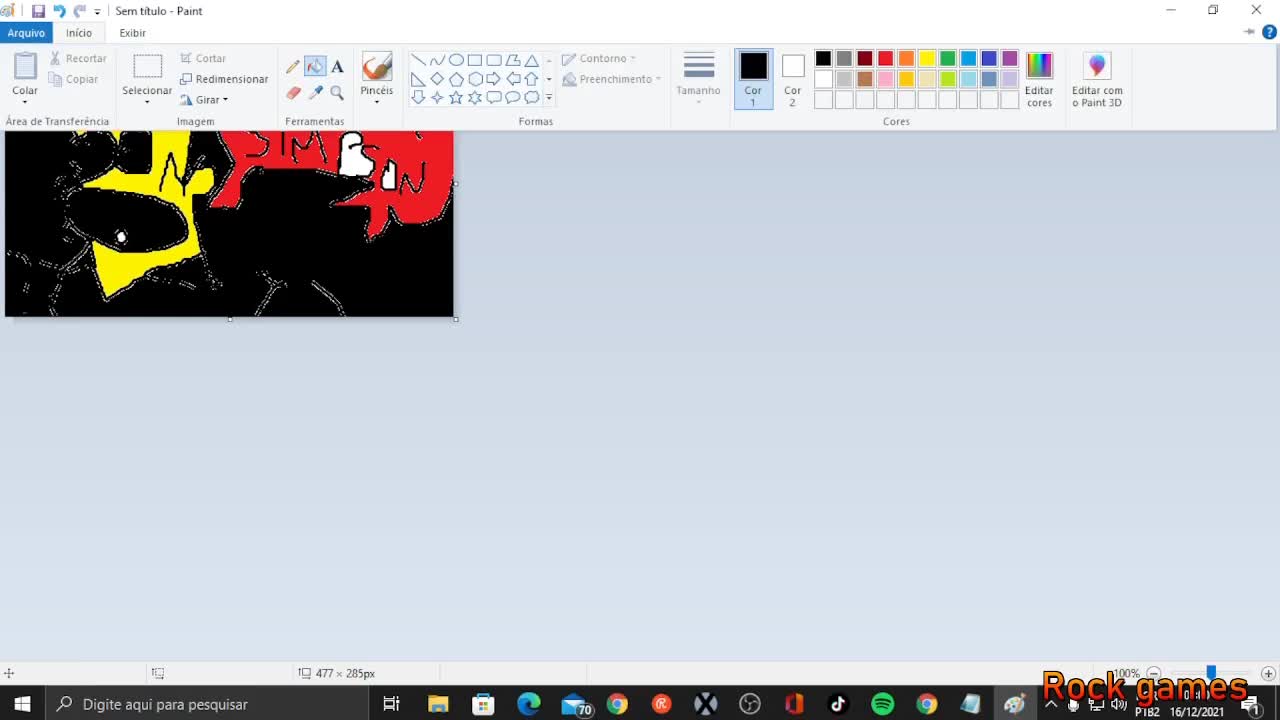1280x720 pixels.
Task: Open Microsoft Edge from the taskbar
Action: point(528,704)
